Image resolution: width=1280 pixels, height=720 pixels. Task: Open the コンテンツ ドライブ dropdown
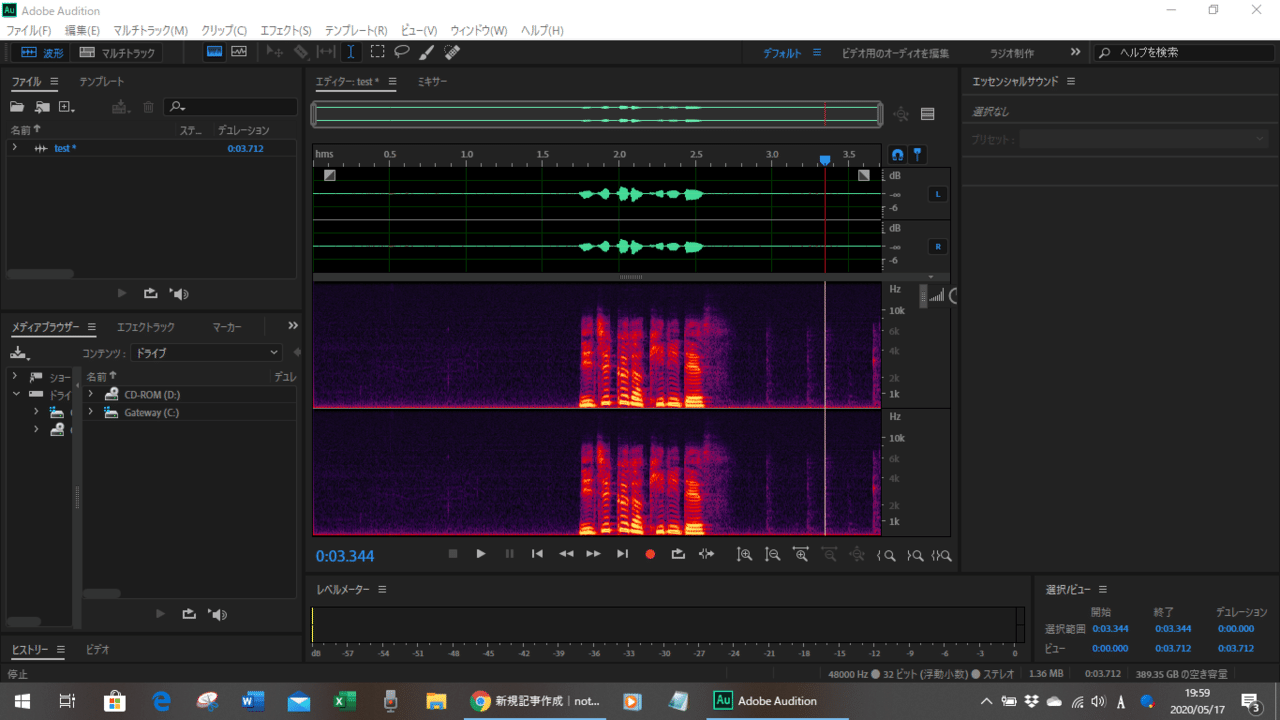(x=206, y=353)
